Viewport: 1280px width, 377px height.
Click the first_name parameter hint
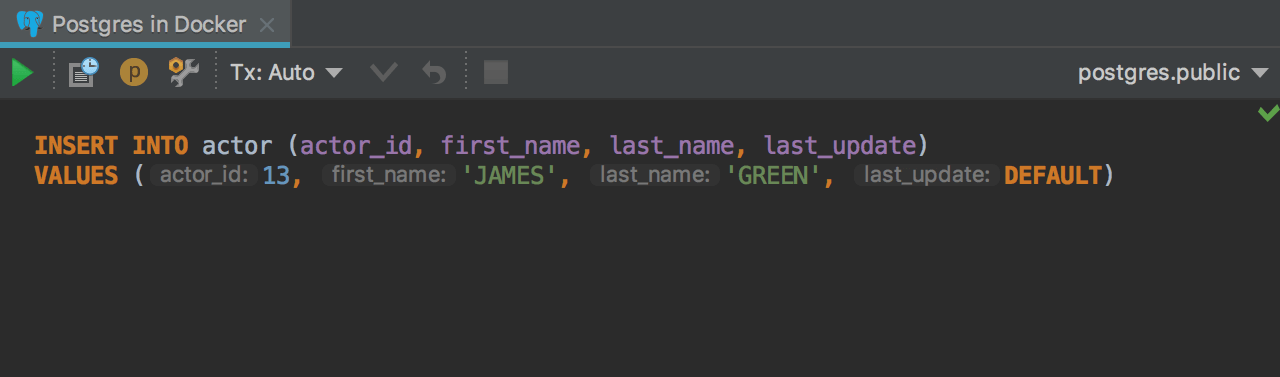[x=388, y=176]
